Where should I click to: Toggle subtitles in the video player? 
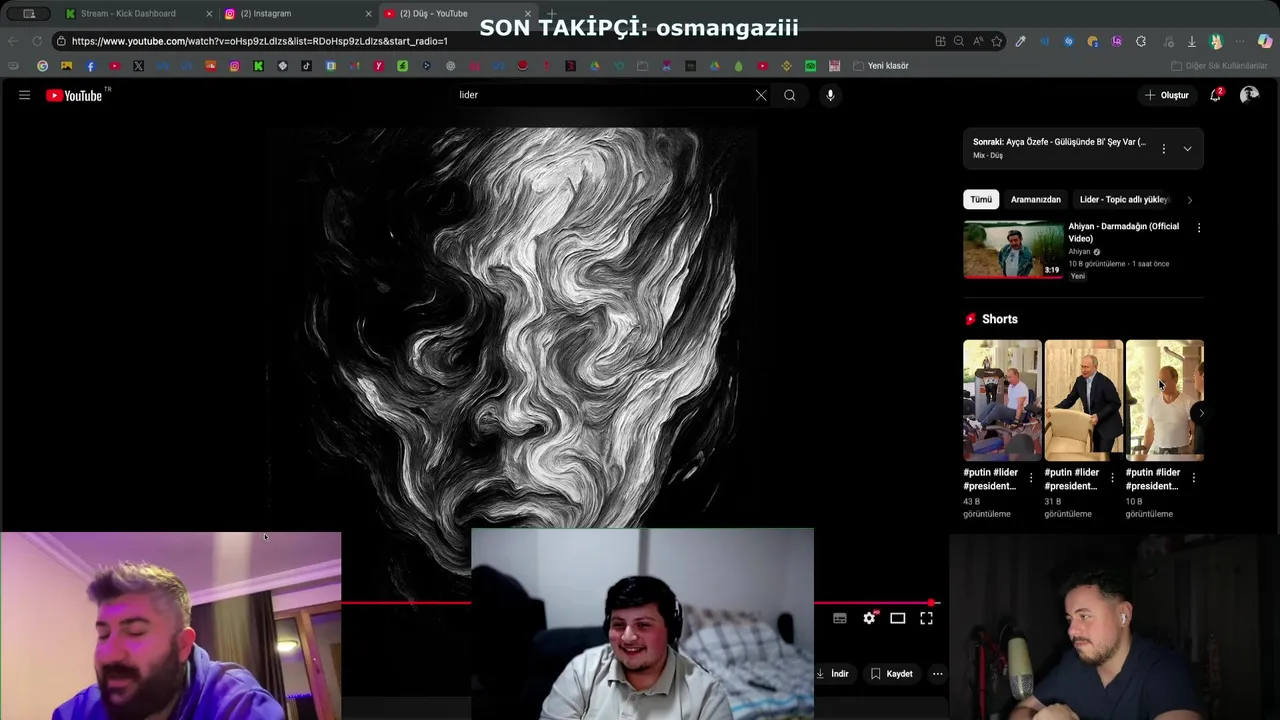coord(840,618)
